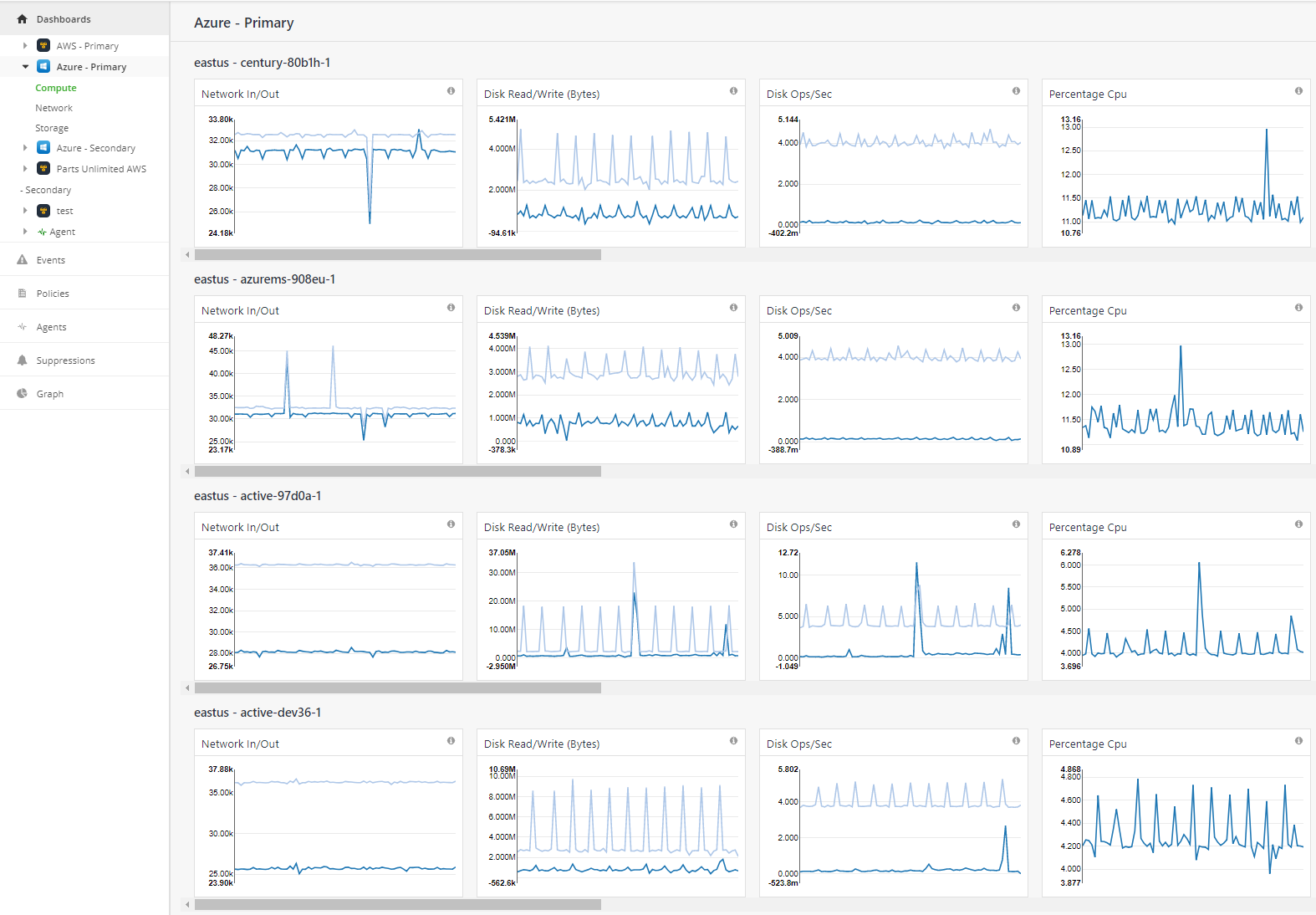The image size is (1316, 915).
Task: Open the AWS - Primary dashboard link
Action: 88,46
